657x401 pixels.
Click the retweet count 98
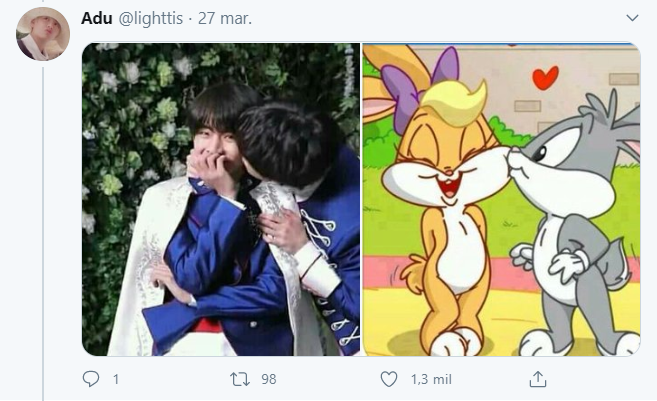(x=269, y=379)
